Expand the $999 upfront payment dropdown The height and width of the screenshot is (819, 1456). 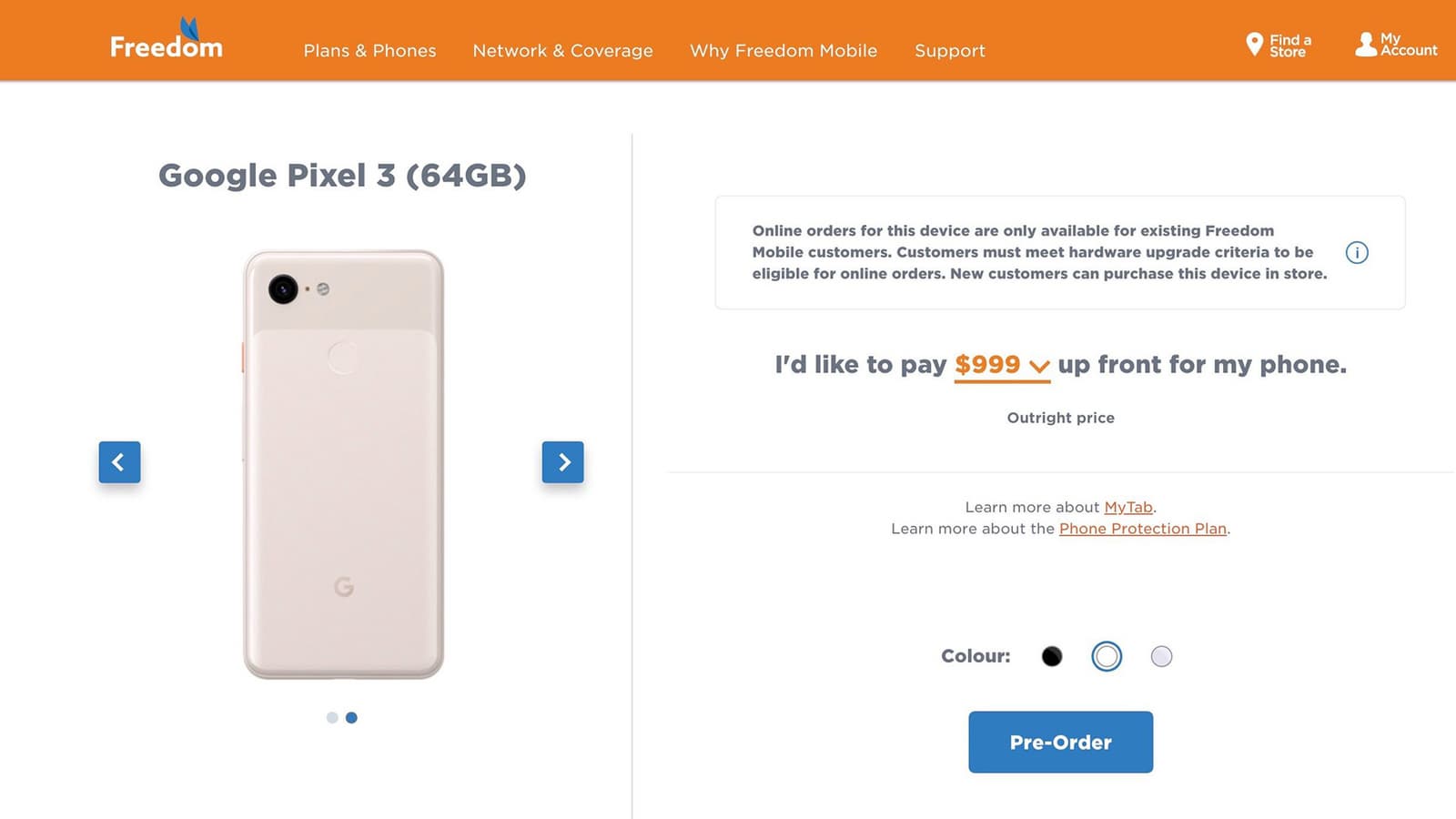click(x=1002, y=365)
